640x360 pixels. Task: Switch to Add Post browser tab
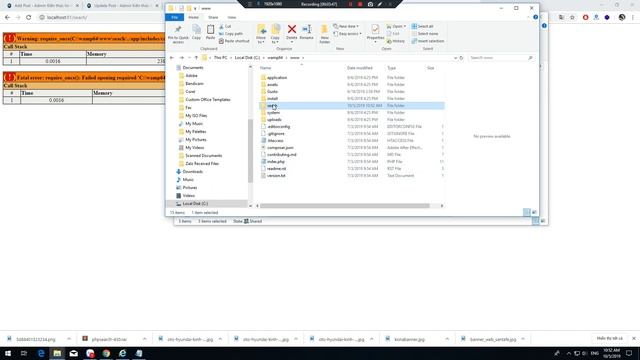coord(42,6)
